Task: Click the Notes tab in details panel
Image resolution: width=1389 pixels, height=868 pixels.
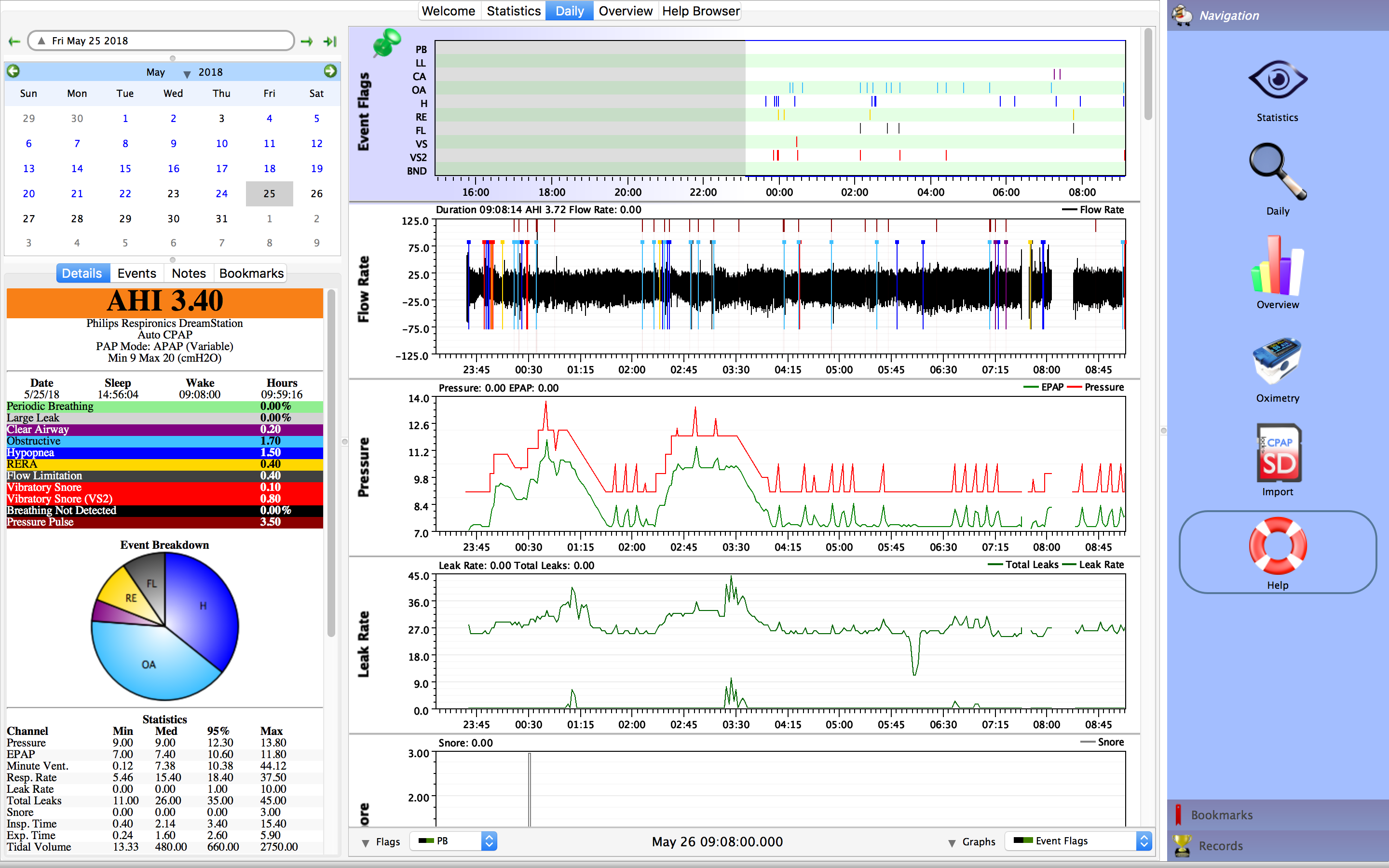Action: pyautogui.click(x=188, y=274)
